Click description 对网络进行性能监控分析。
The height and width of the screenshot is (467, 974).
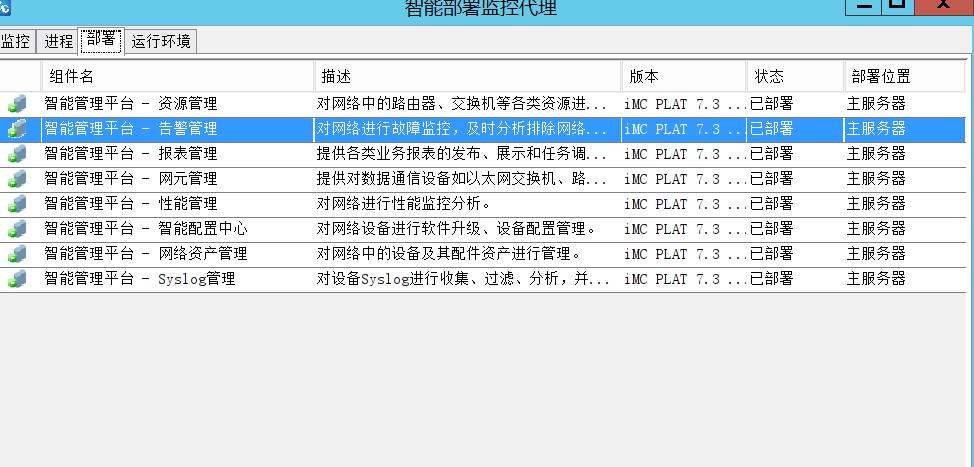point(404,204)
